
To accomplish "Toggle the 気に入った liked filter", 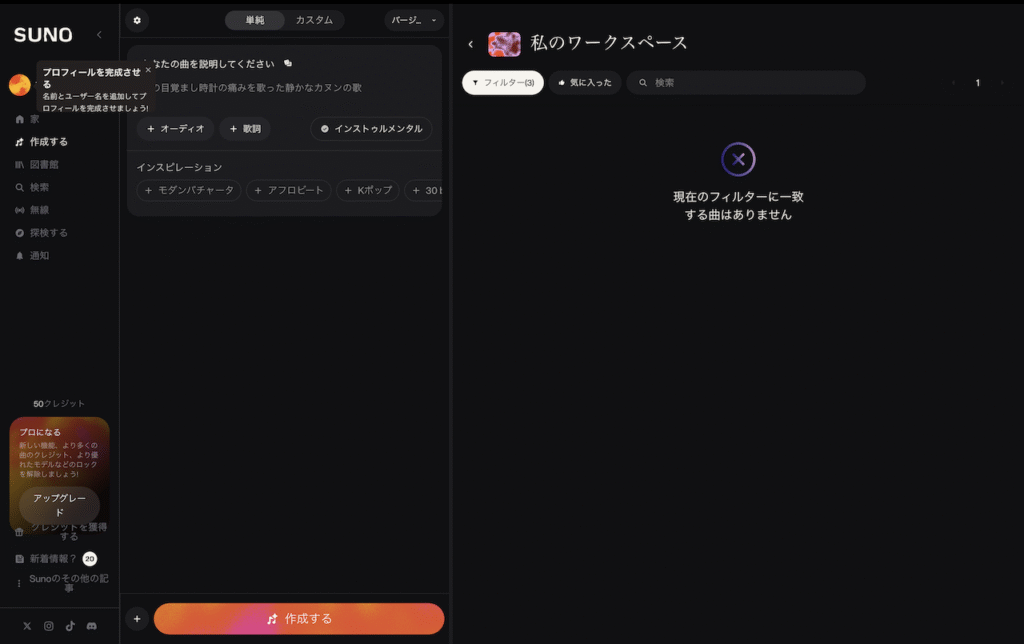I will (x=585, y=83).
